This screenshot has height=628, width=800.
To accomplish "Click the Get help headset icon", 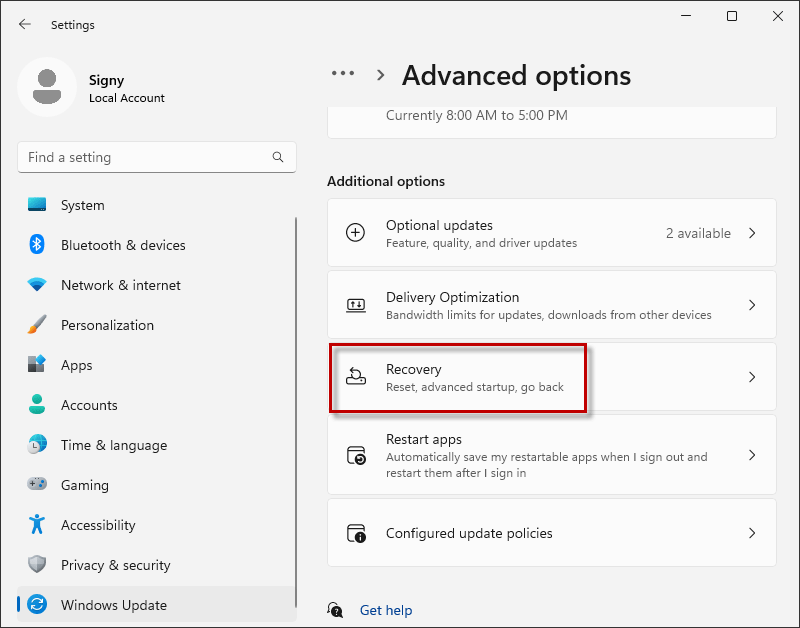I will point(335,610).
